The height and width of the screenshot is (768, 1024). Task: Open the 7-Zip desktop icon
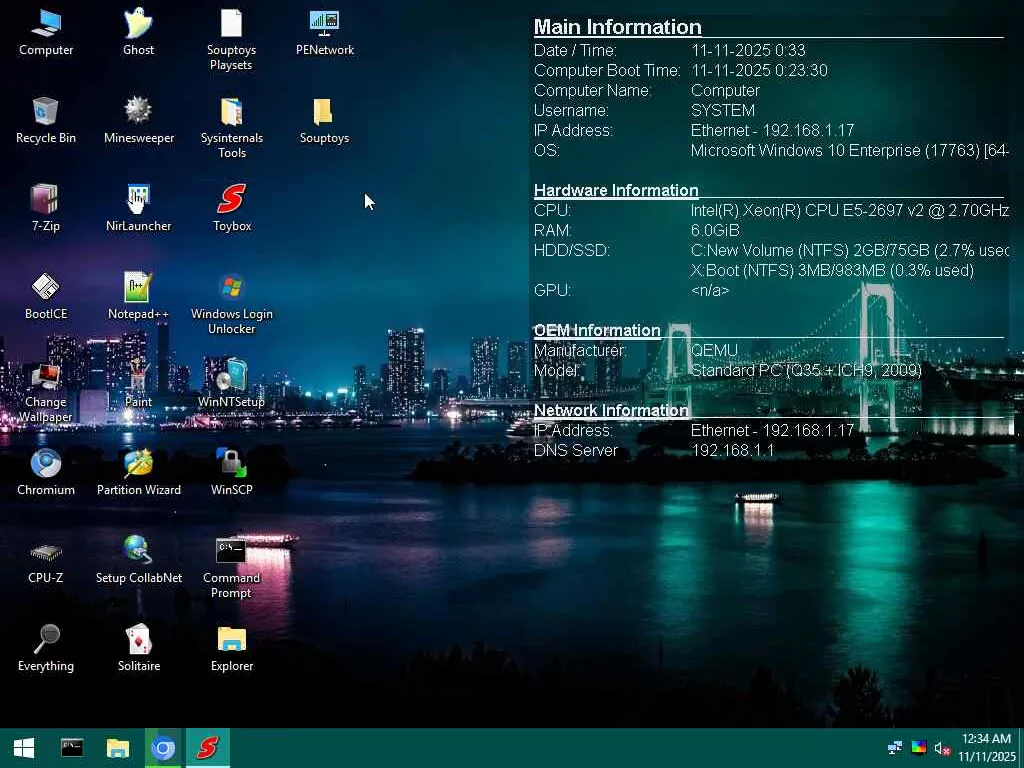point(45,200)
